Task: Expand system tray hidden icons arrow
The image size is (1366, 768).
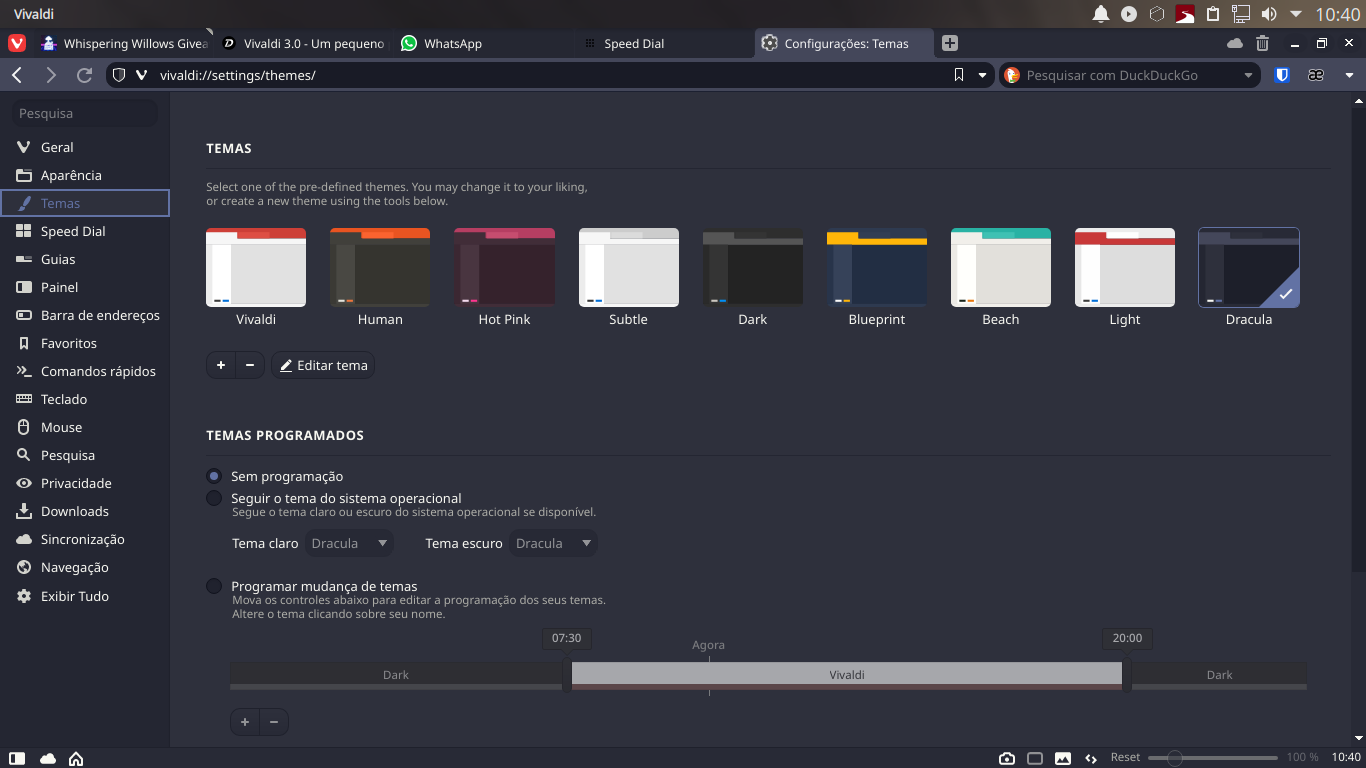Action: click(x=1296, y=14)
